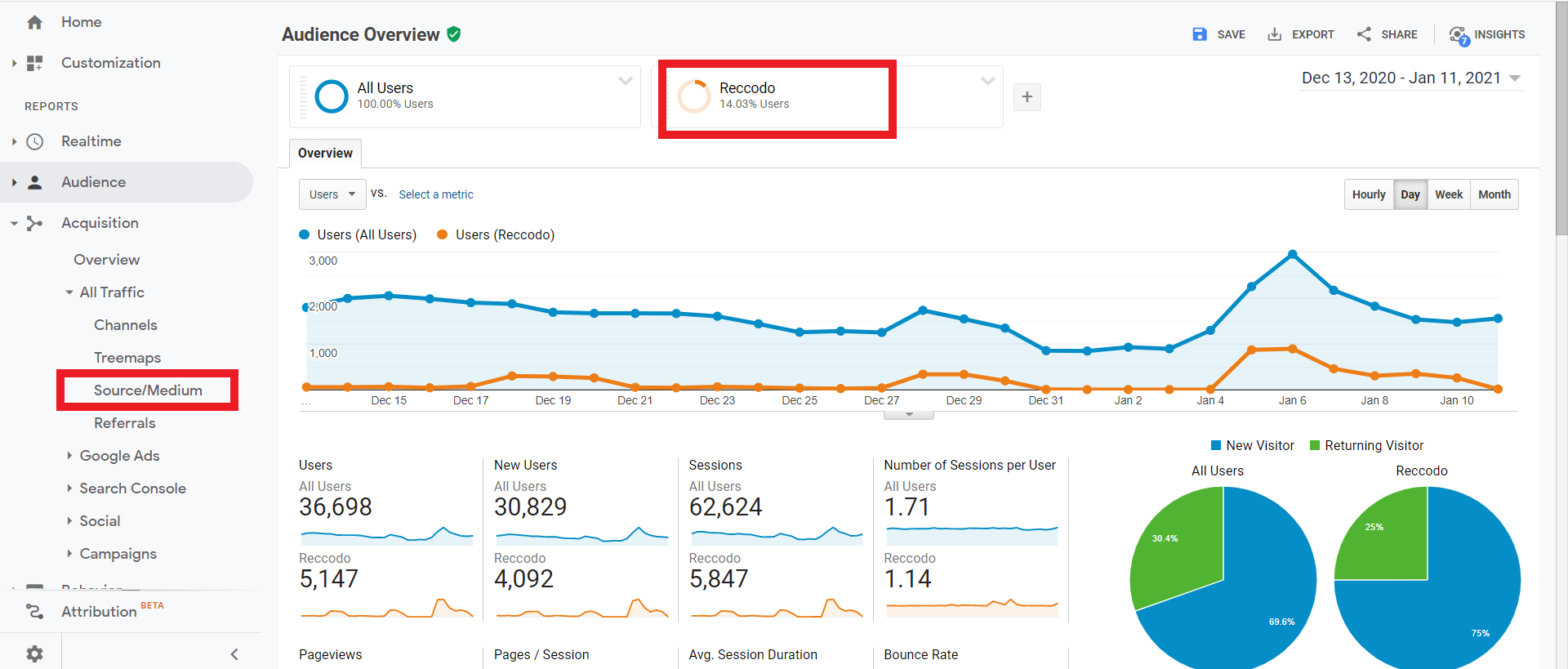Image resolution: width=1568 pixels, height=669 pixels.
Task: Click the All Users 30.4% green pie slice
Action: [x=1180, y=547]
